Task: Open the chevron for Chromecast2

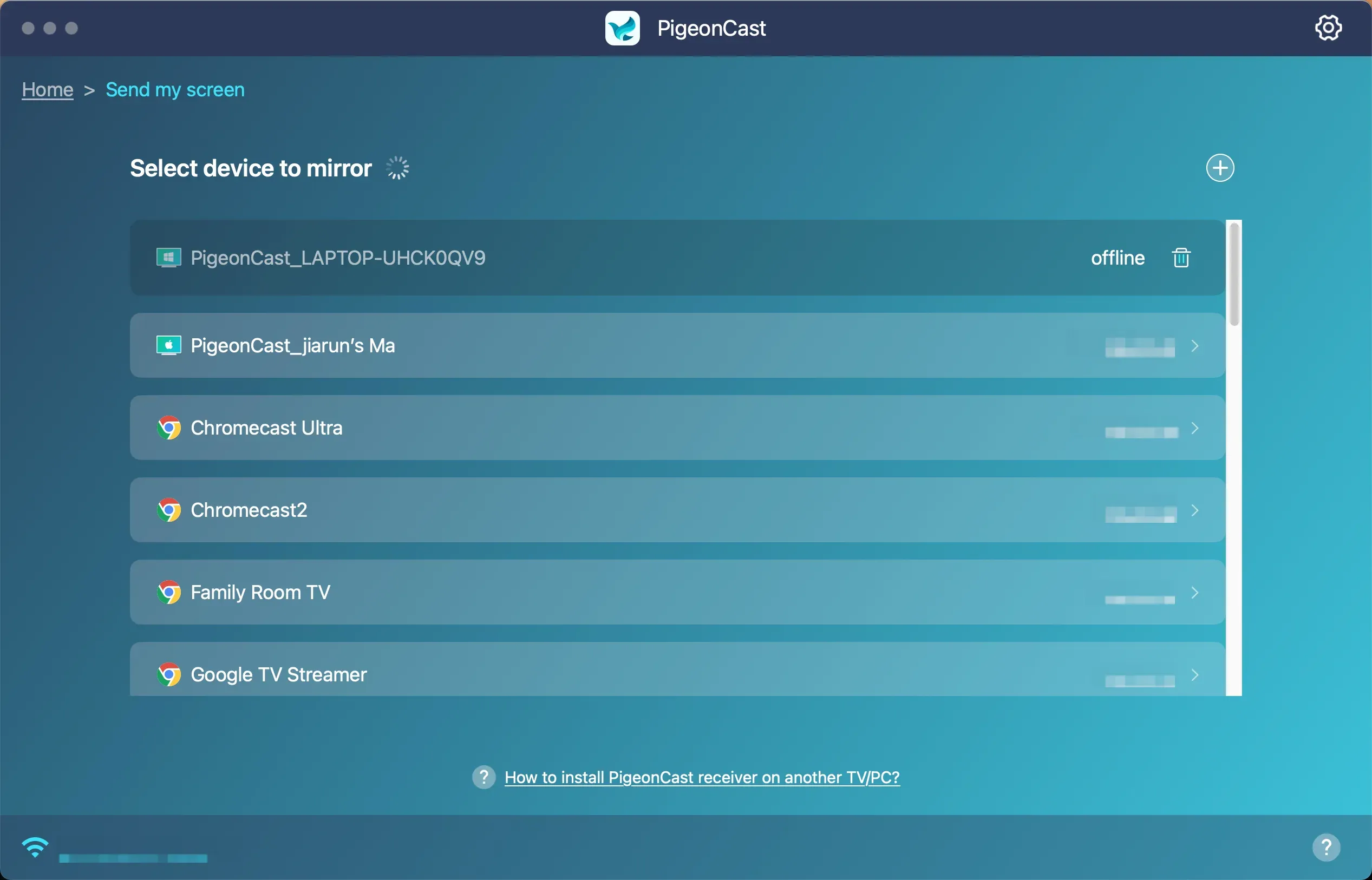Action: (1195, 510)
